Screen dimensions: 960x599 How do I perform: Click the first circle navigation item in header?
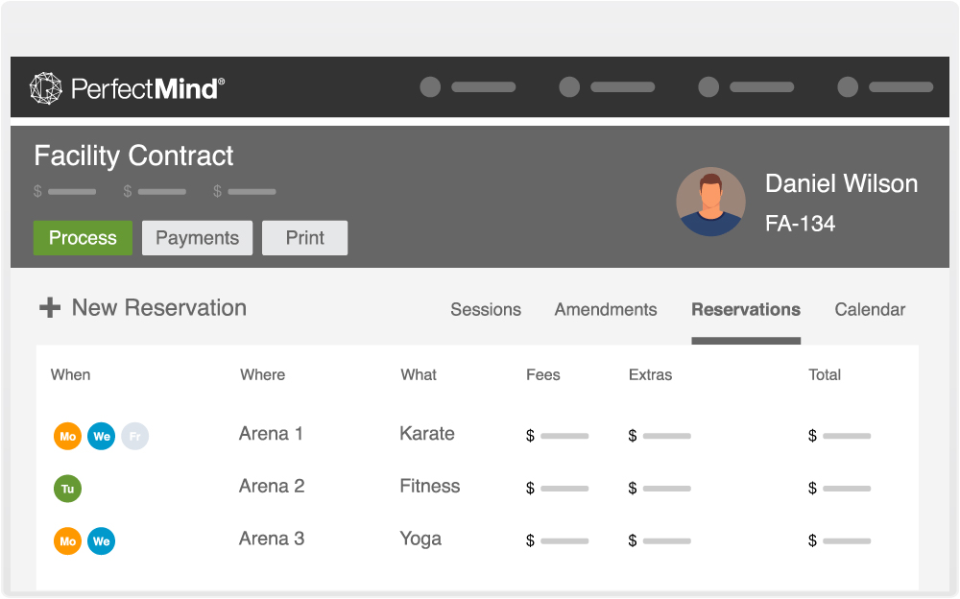[x=430, y=87]
